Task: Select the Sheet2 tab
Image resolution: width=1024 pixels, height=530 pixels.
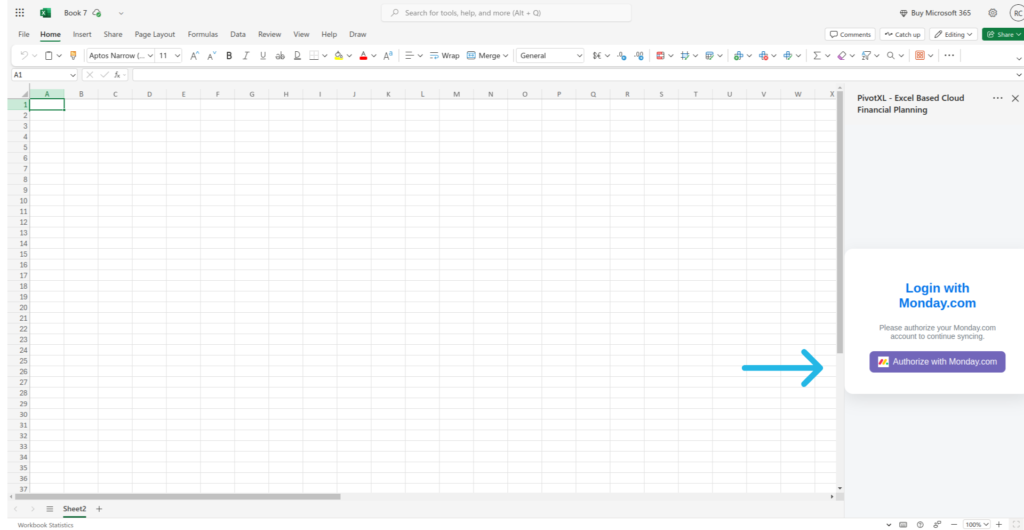Action: pyautogui.click(x=74, y=509)
